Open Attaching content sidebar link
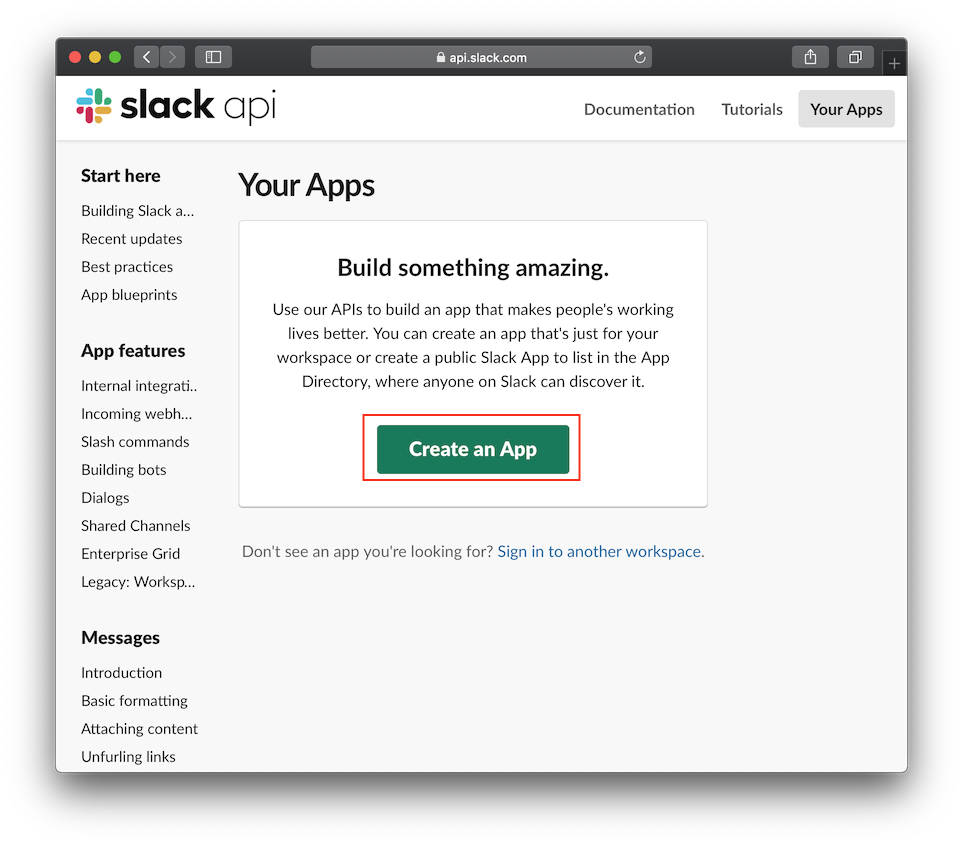 pyautogui.click(x=139, y=729)
